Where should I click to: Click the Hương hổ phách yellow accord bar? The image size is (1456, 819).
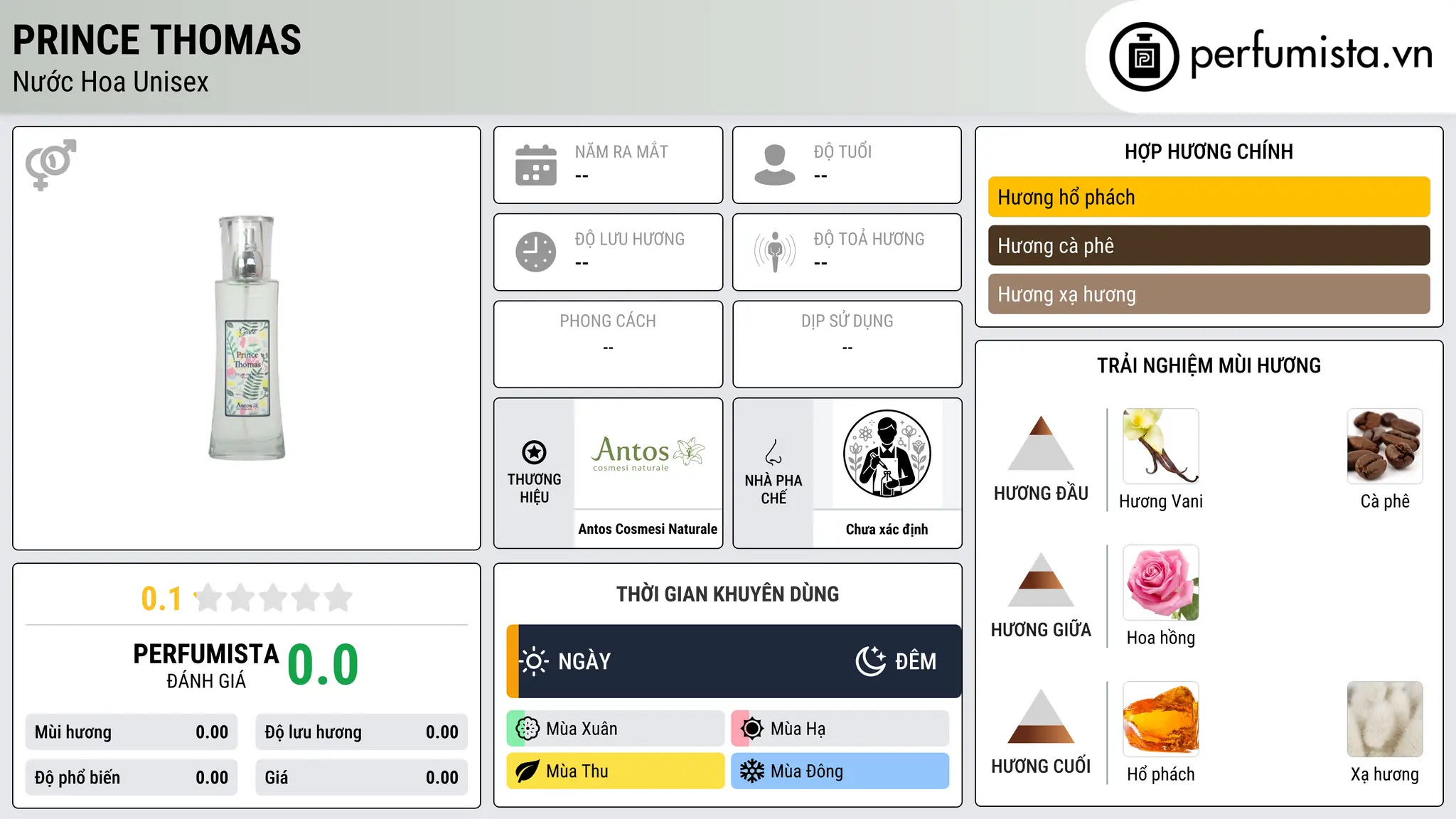1209,197
